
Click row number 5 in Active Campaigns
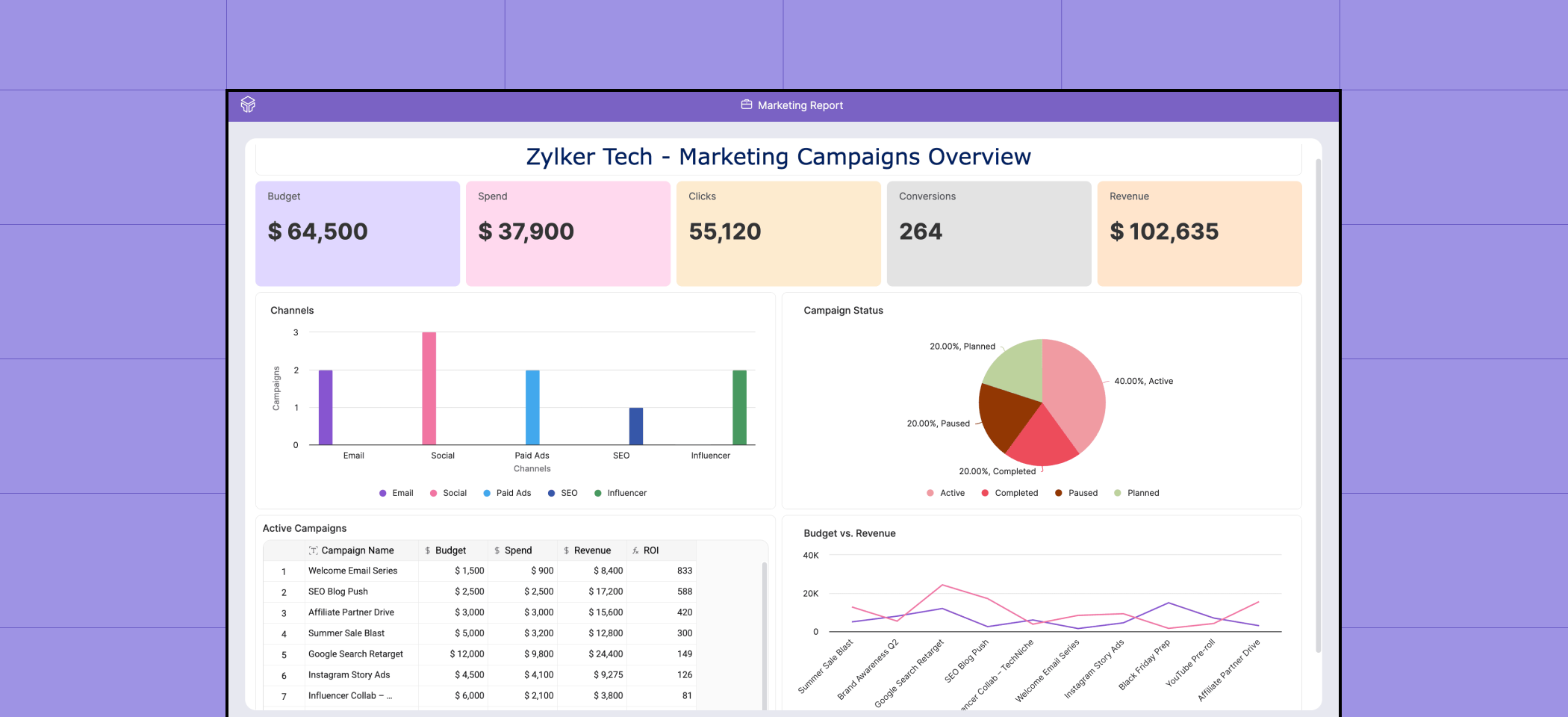(x=284, y=655)
